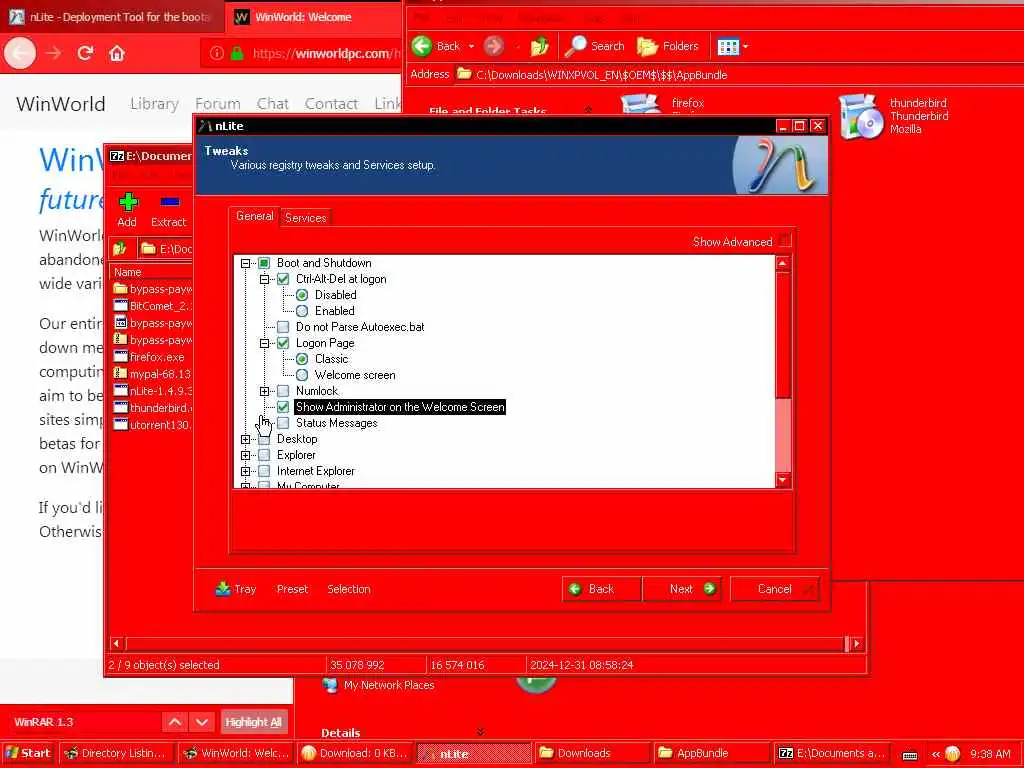
Task: Click the Tray icon in nLite
Action: pos(223,588)
